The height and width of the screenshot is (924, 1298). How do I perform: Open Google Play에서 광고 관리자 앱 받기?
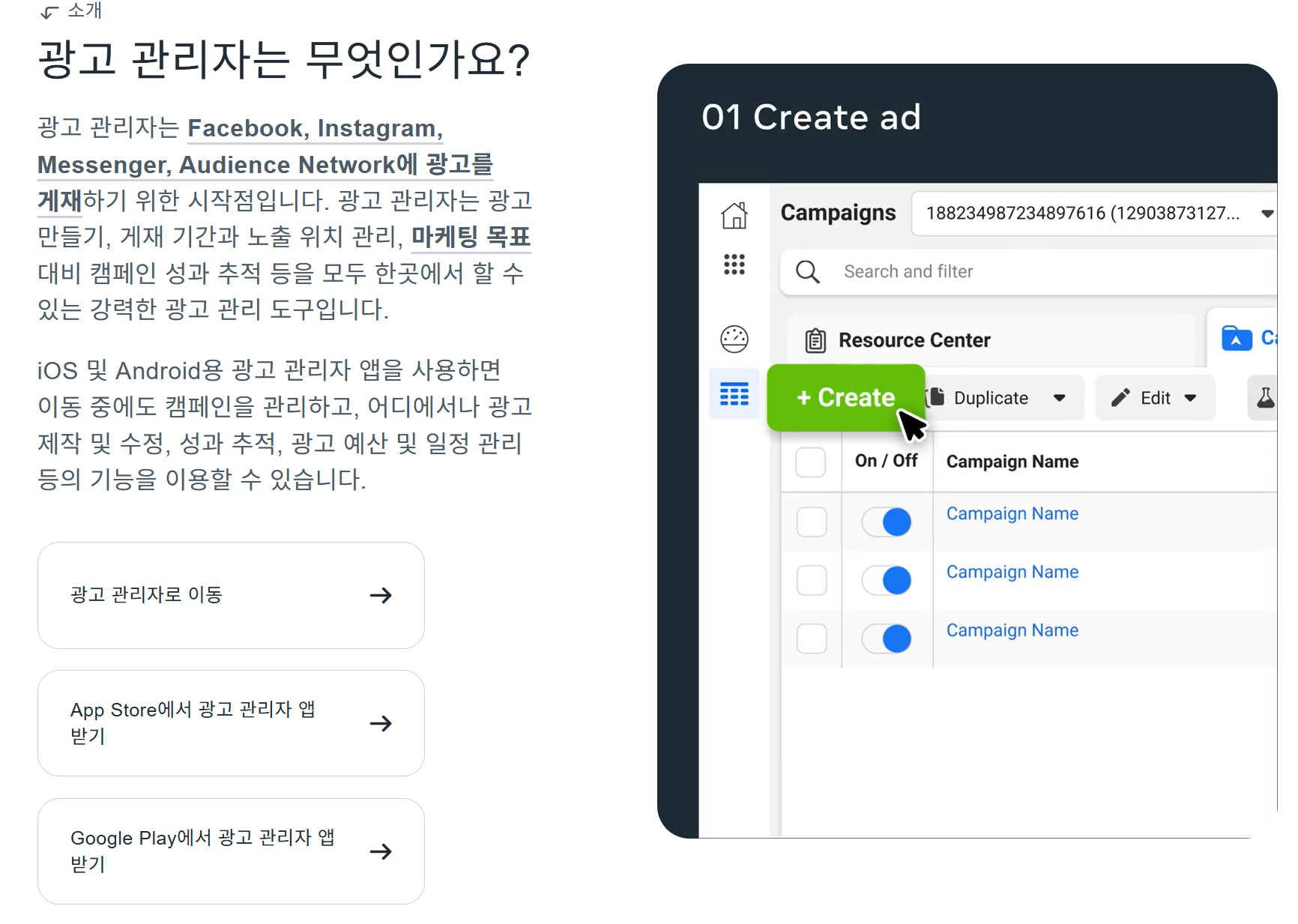point(231,851)
